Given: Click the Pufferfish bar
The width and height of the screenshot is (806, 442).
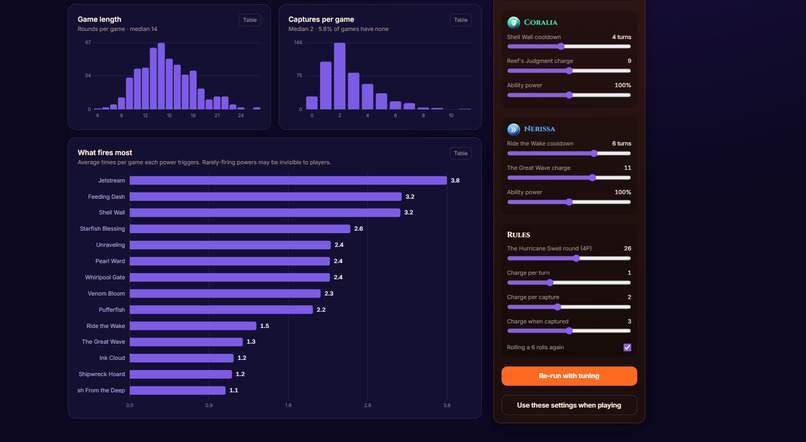Looking at the screenshot, I should coord(221,309).
